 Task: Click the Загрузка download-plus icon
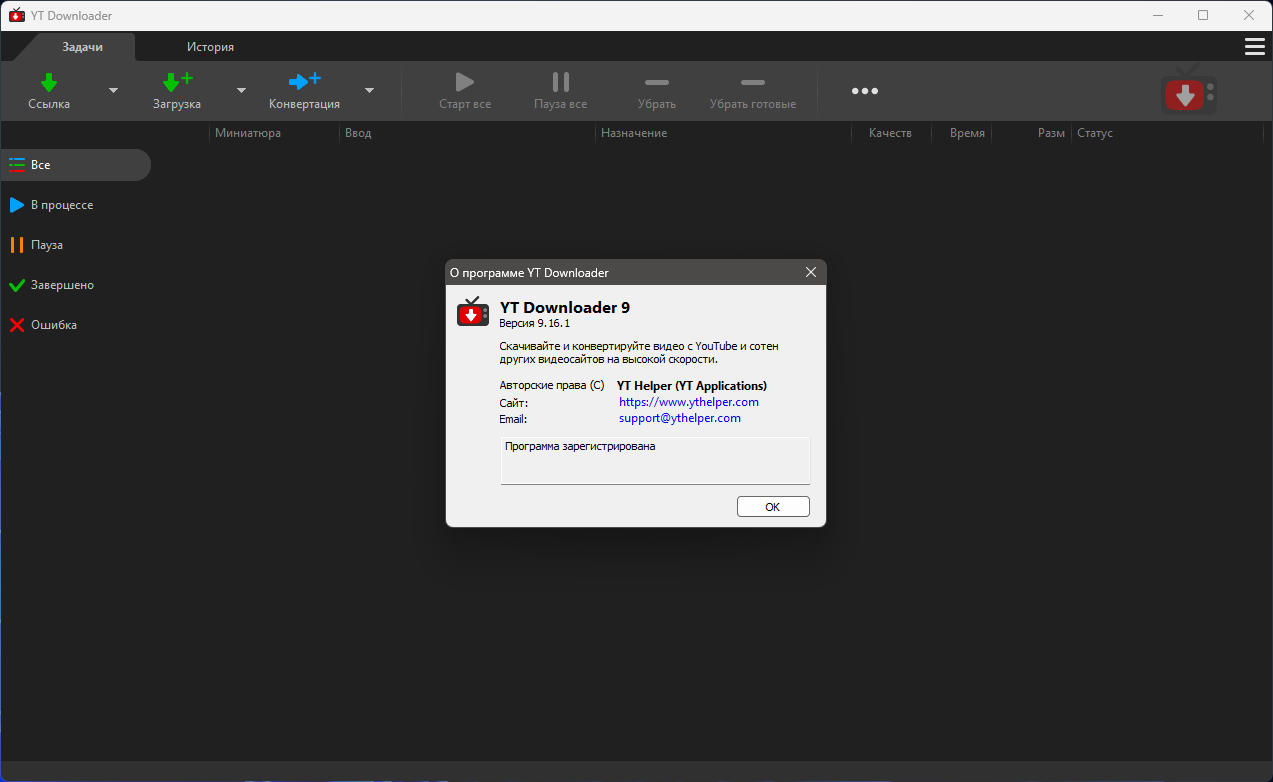point(177,82)
